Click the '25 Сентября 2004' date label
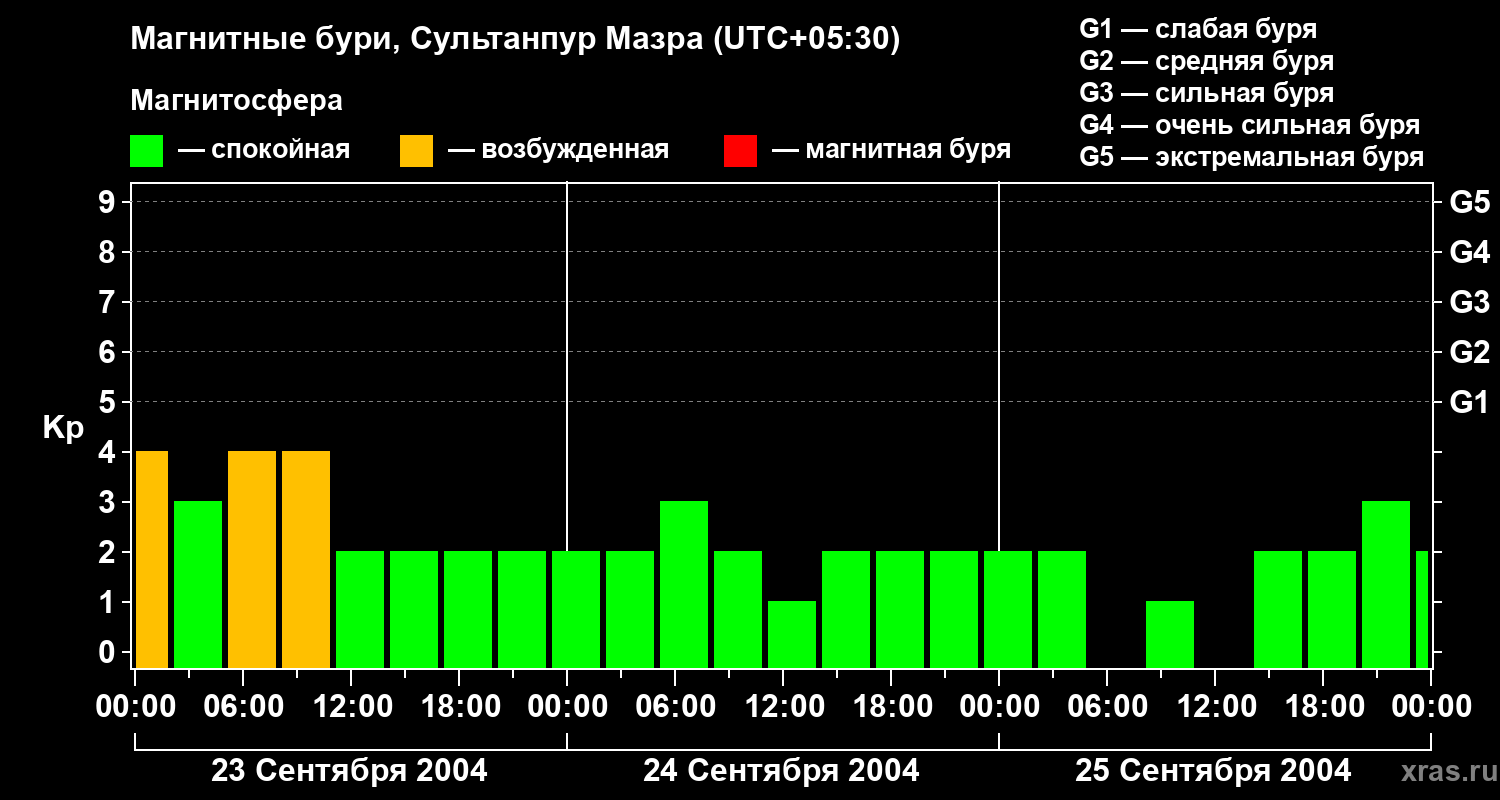Screen dimensions: 1500x800 point(1213,771)
